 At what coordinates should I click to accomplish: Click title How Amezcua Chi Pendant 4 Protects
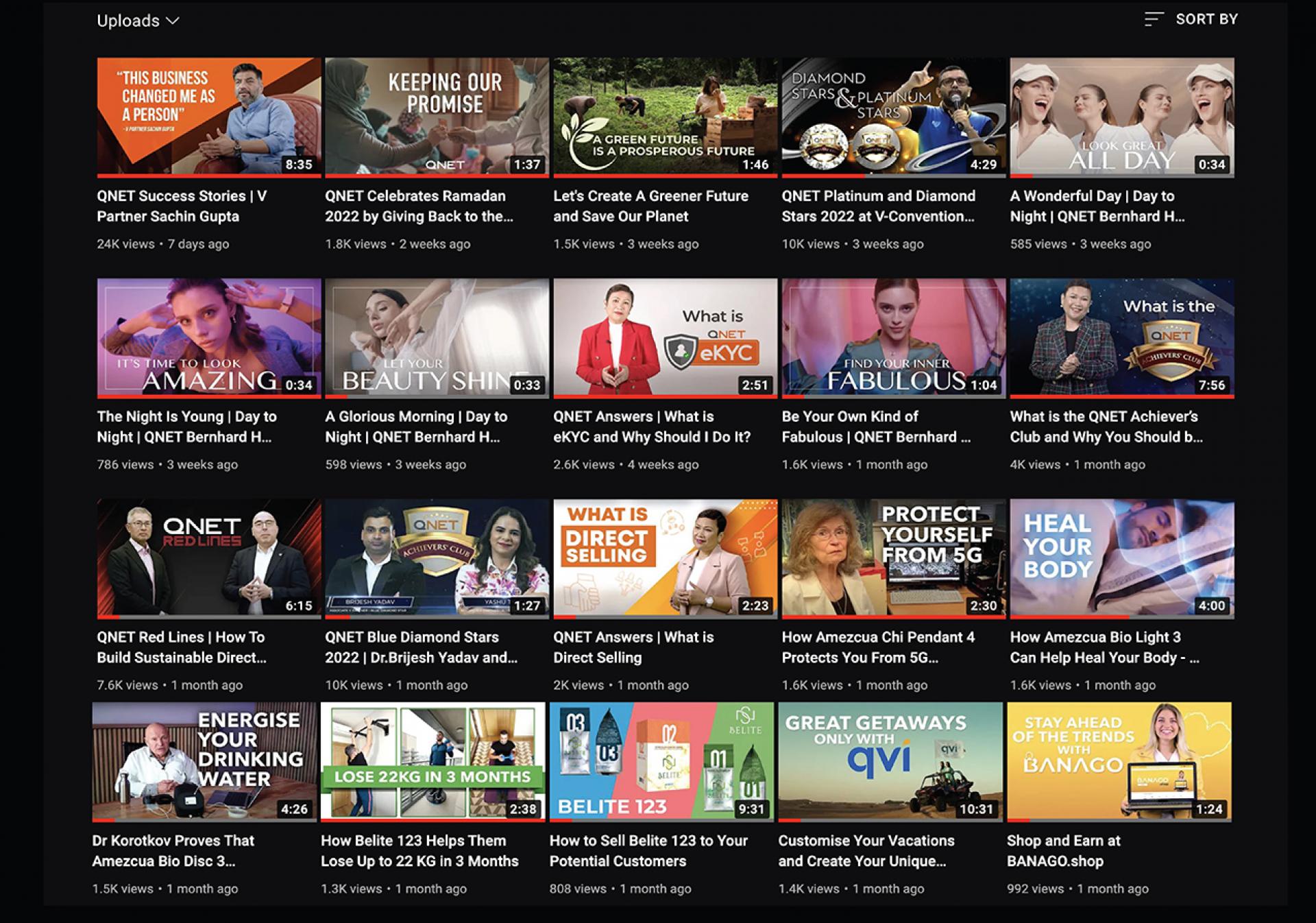[x=878, y=647]
